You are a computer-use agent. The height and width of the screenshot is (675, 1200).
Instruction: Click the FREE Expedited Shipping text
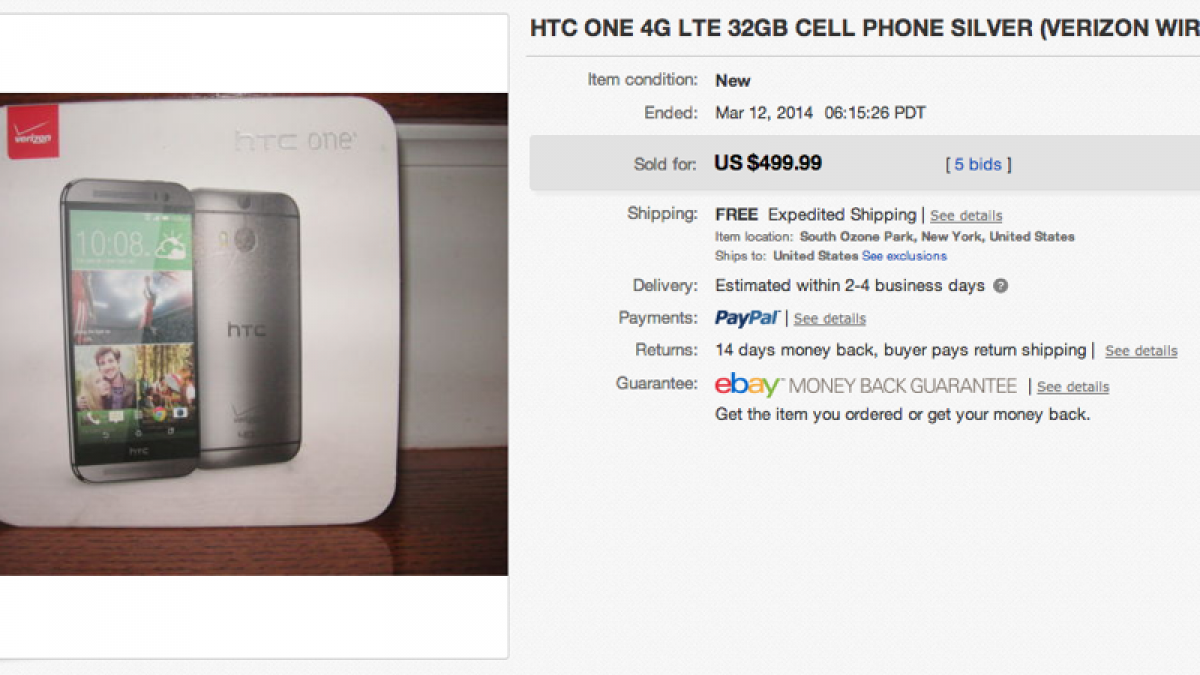(x=815, y=215)
